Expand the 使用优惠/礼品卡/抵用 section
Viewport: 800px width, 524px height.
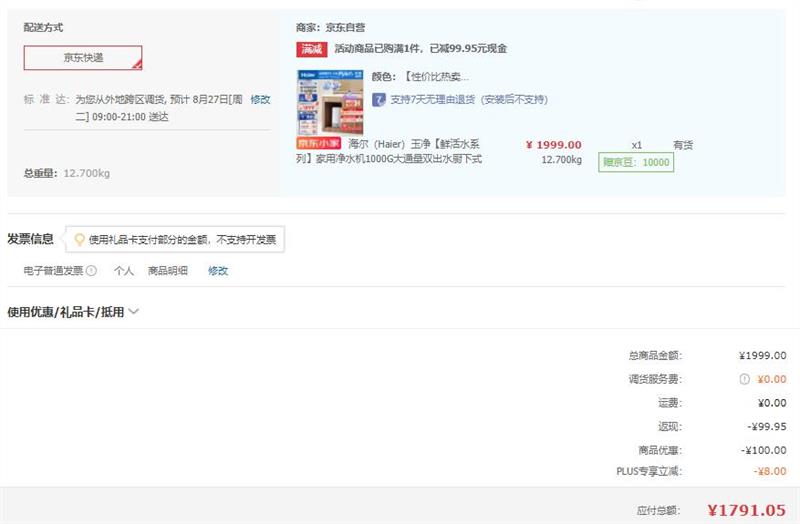73,312
